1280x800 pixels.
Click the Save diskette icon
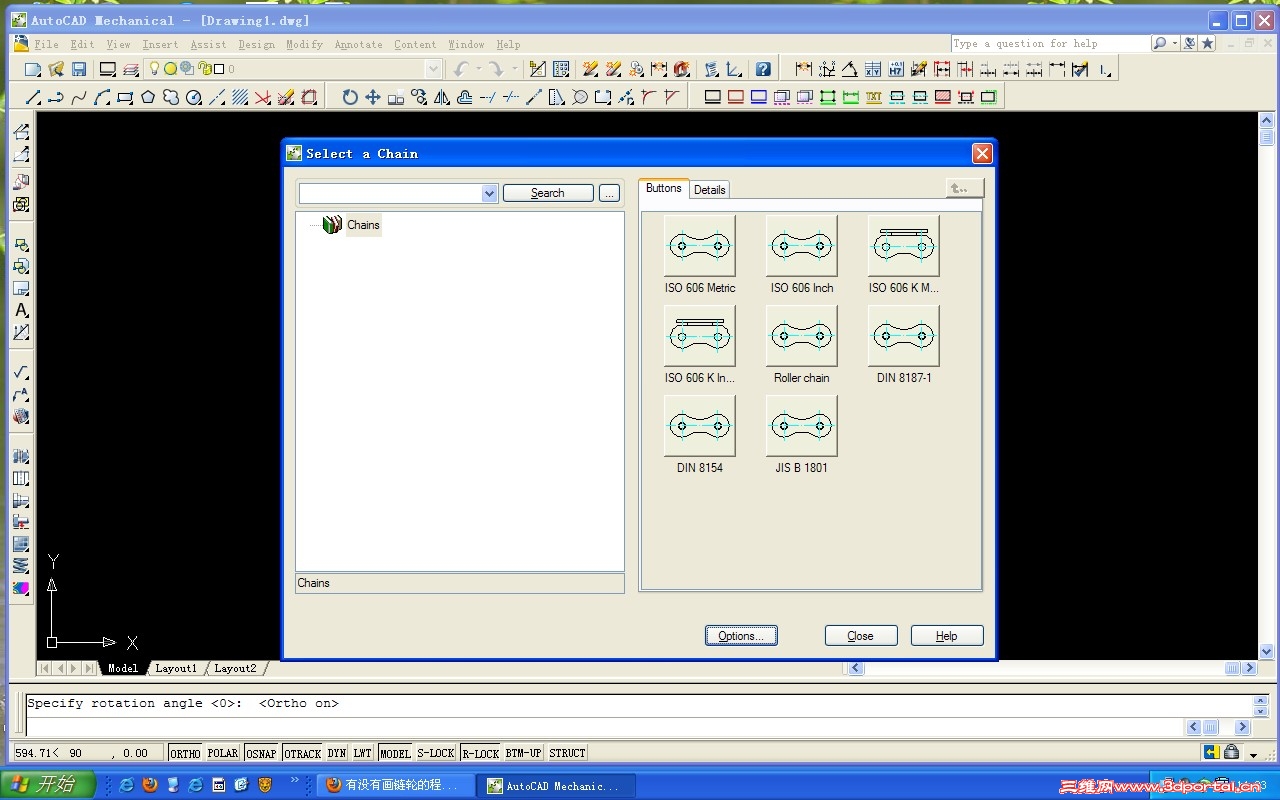point(79,70)
